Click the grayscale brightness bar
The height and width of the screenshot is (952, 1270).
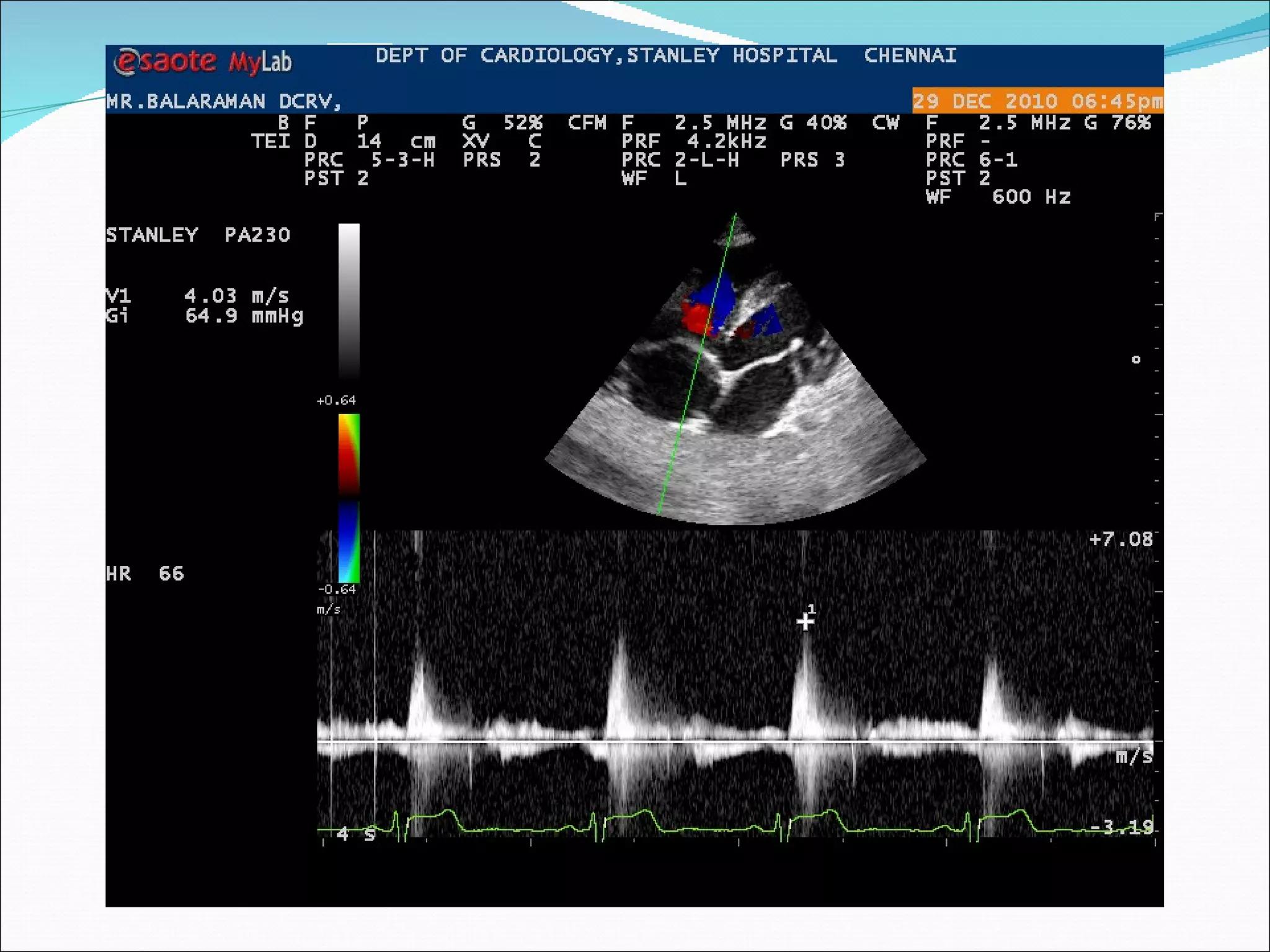349,301
